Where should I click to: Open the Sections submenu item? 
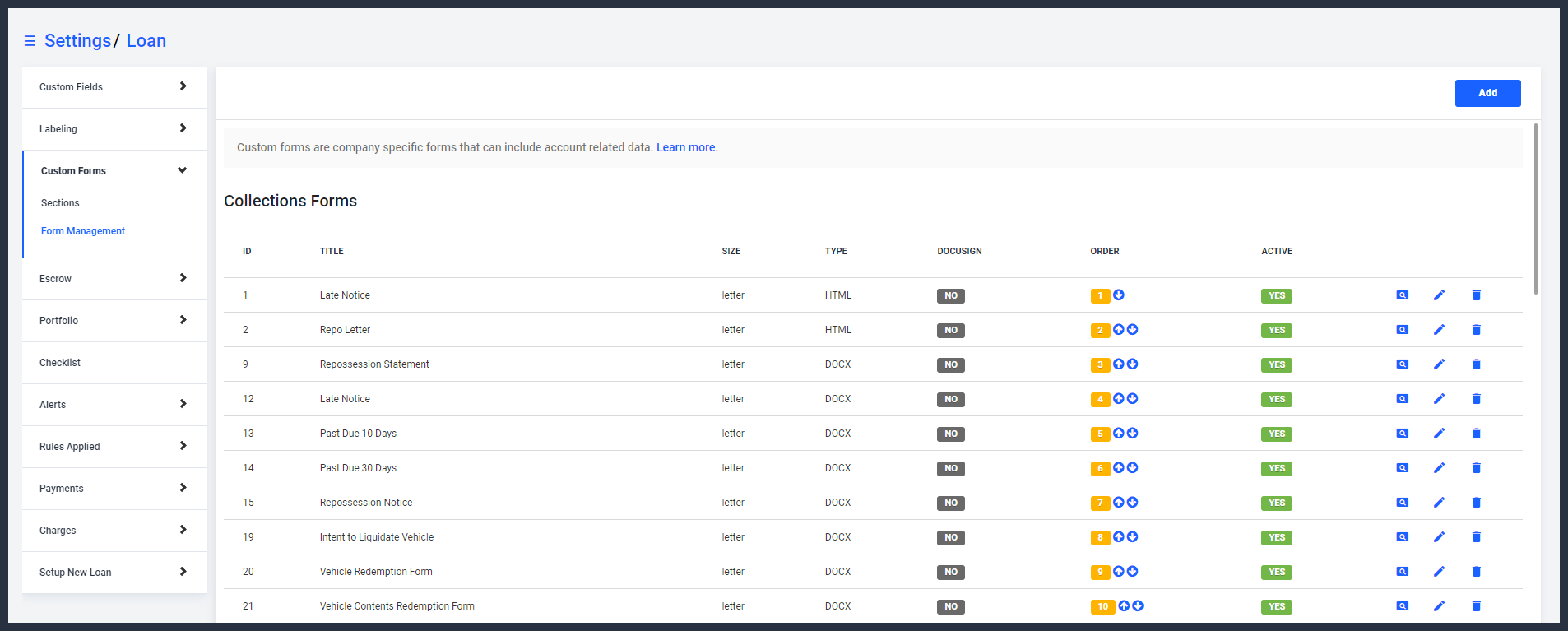(60, 203)
